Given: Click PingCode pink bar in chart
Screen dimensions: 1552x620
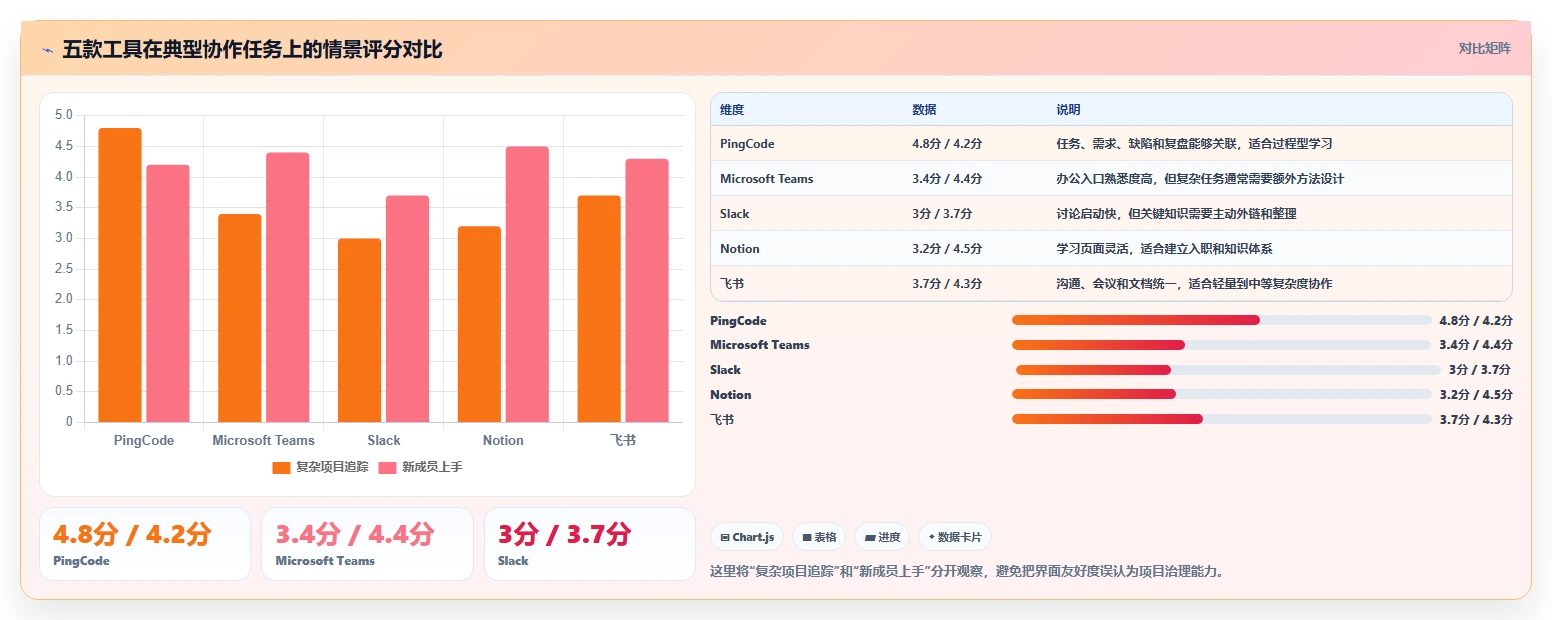Looking at the screenshot, I should [168, 293].
